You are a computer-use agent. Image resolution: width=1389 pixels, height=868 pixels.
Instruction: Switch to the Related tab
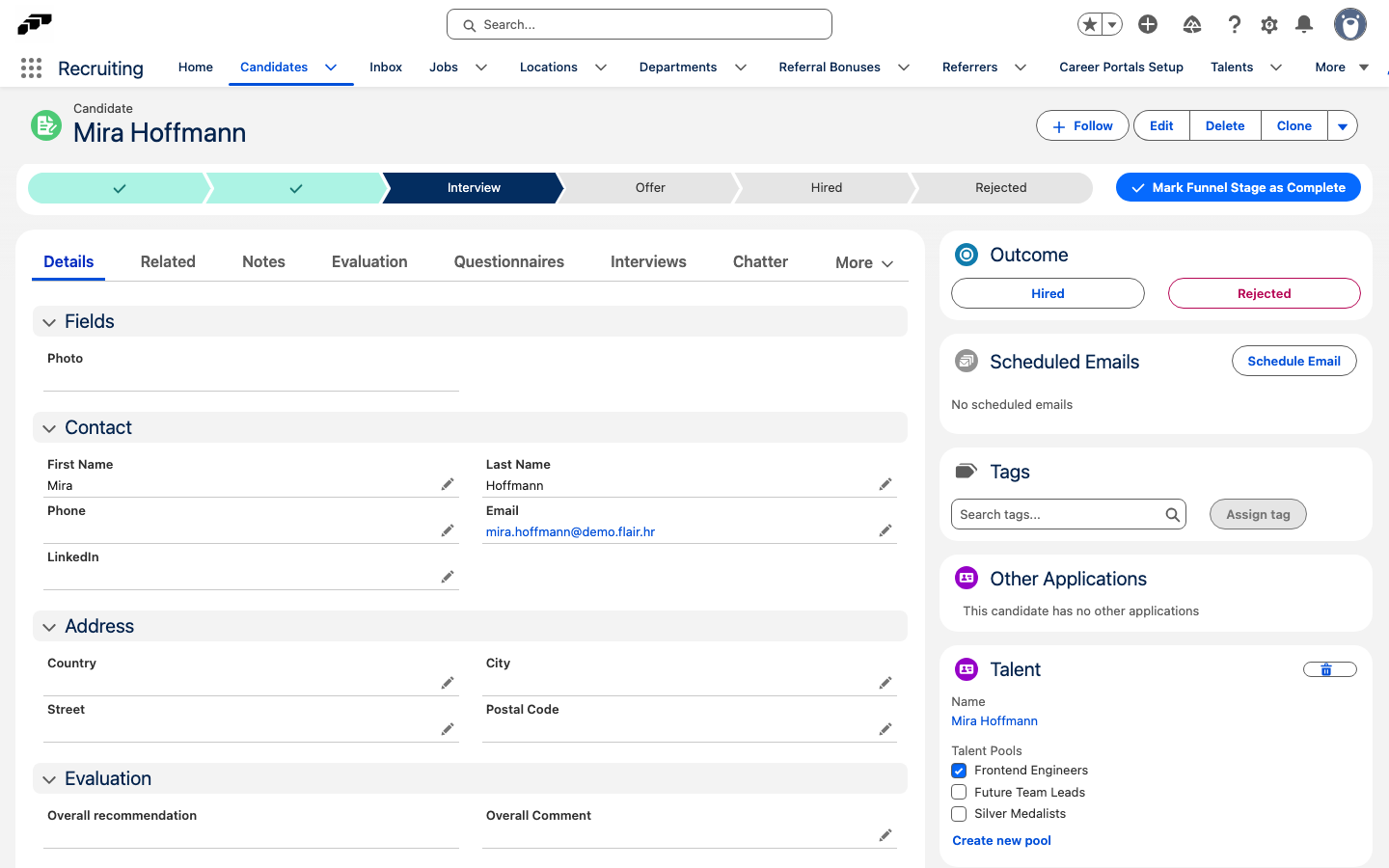(168, 262)
